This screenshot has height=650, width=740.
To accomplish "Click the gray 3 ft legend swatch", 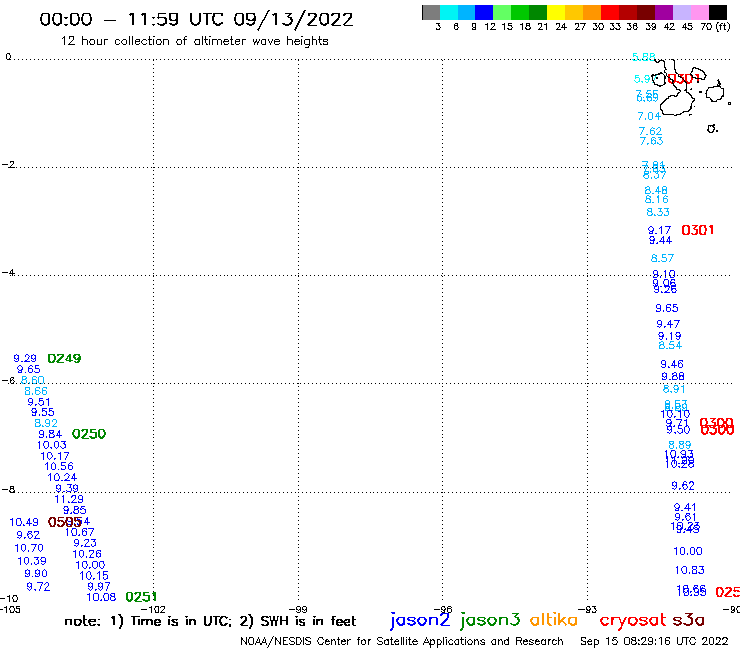I will [x=431, y=12].
